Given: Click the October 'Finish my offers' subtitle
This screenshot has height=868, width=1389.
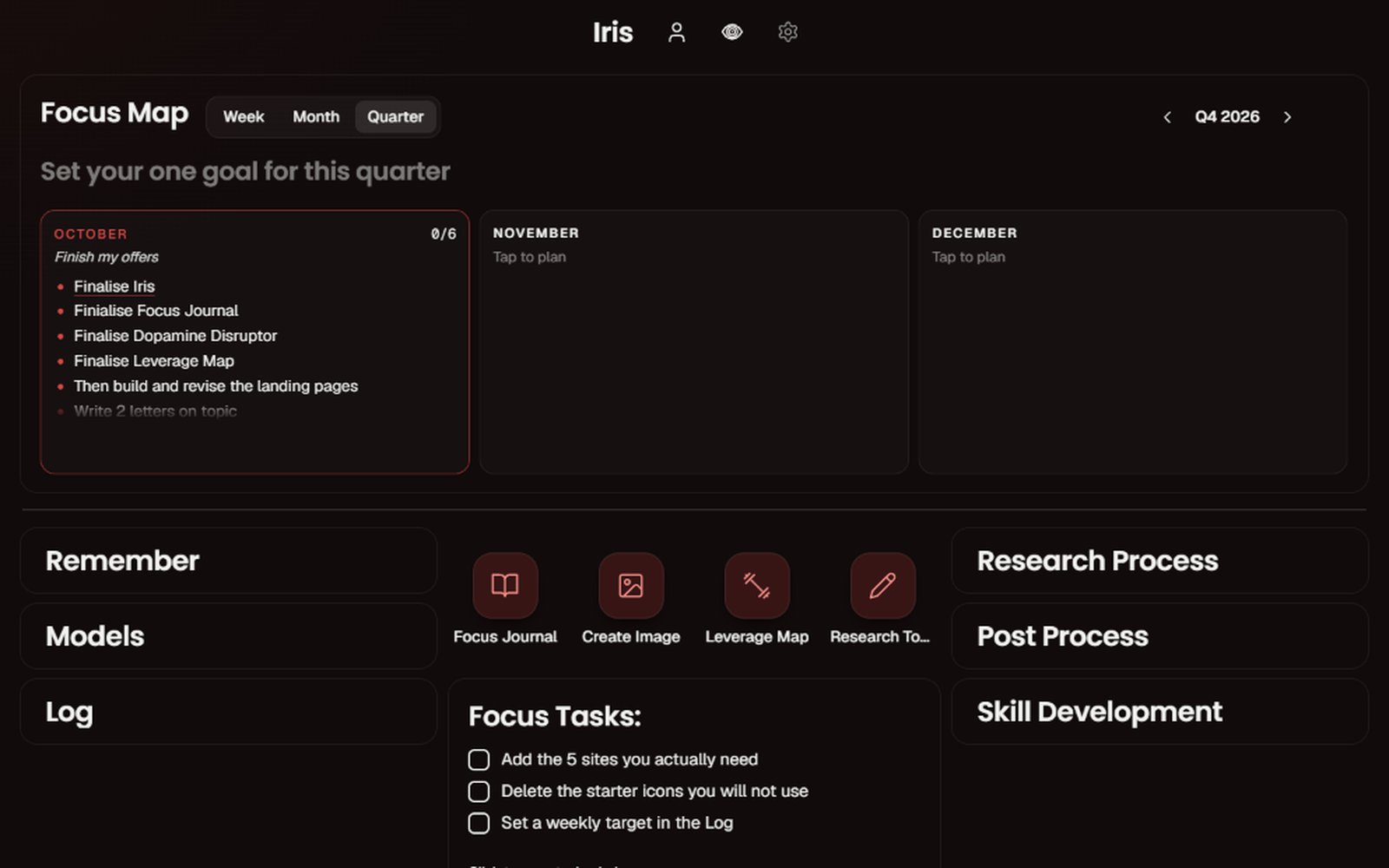Looking at the screenshot, I should 106,257.
